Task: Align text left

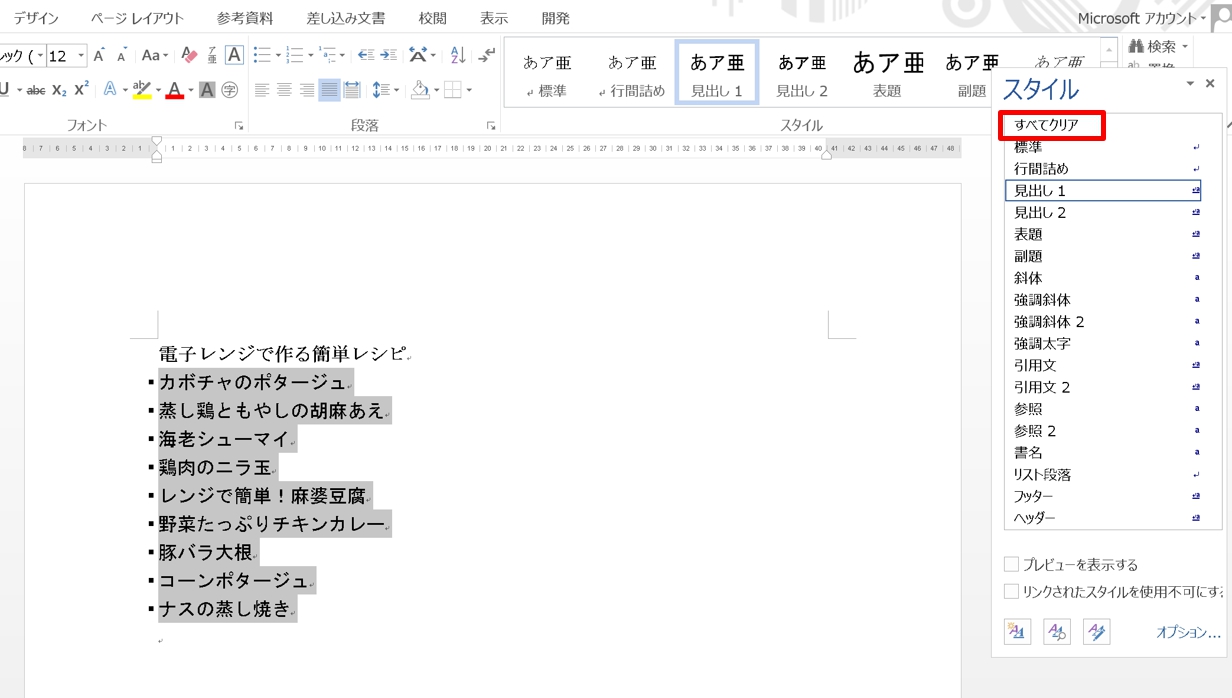Action: [262, 90]
